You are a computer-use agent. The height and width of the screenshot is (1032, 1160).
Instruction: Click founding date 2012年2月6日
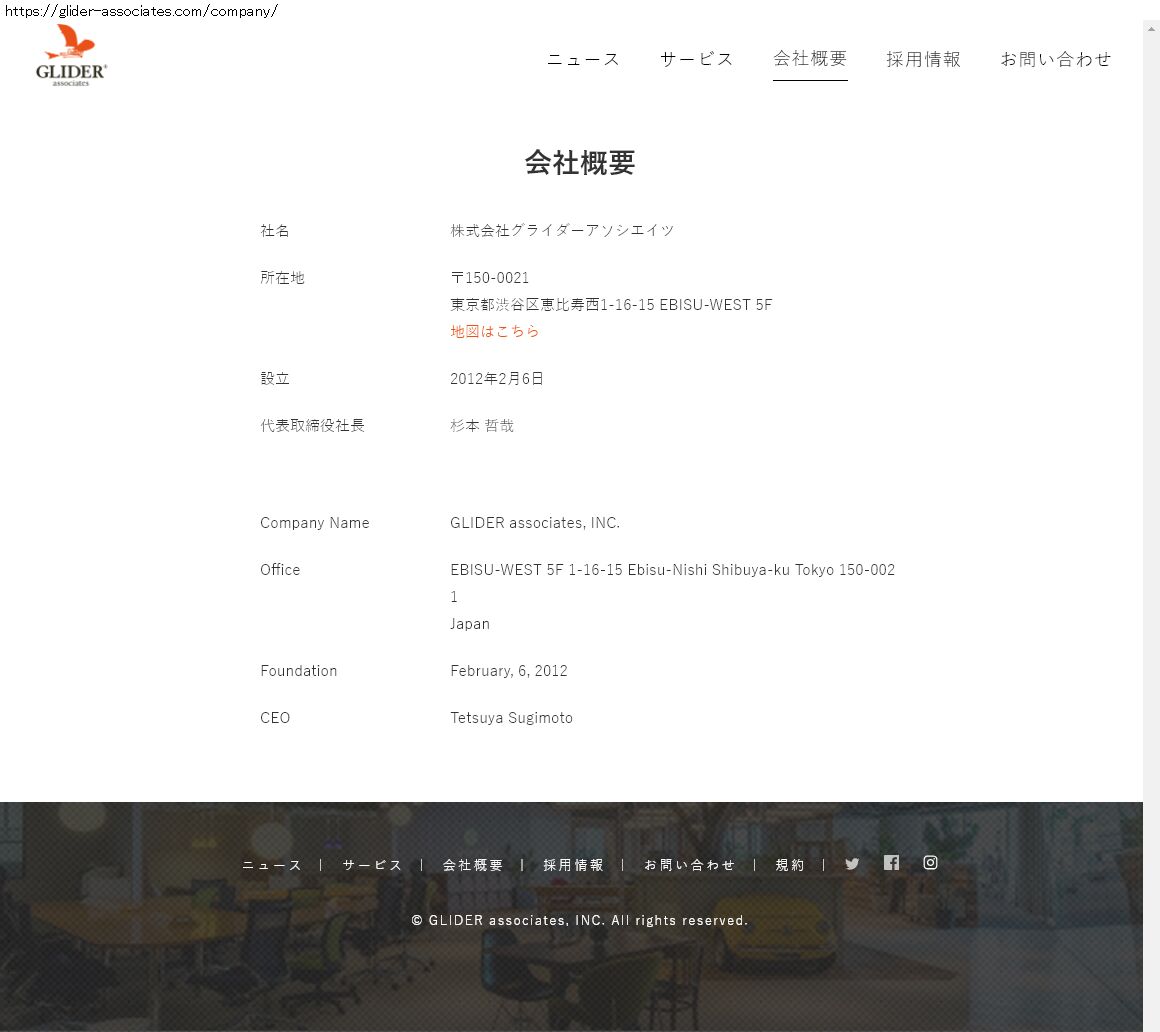[x=496, y=379]
